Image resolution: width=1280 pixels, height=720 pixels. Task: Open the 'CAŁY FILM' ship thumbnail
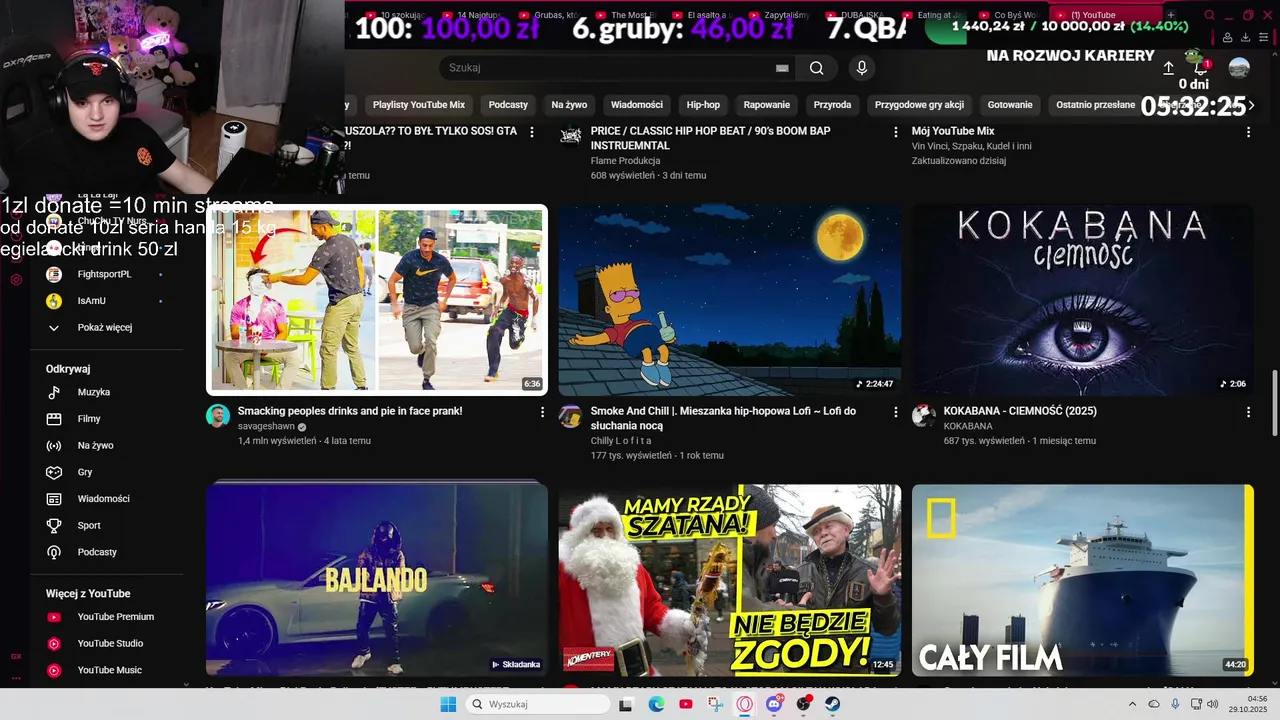(x=1082, y=580)
